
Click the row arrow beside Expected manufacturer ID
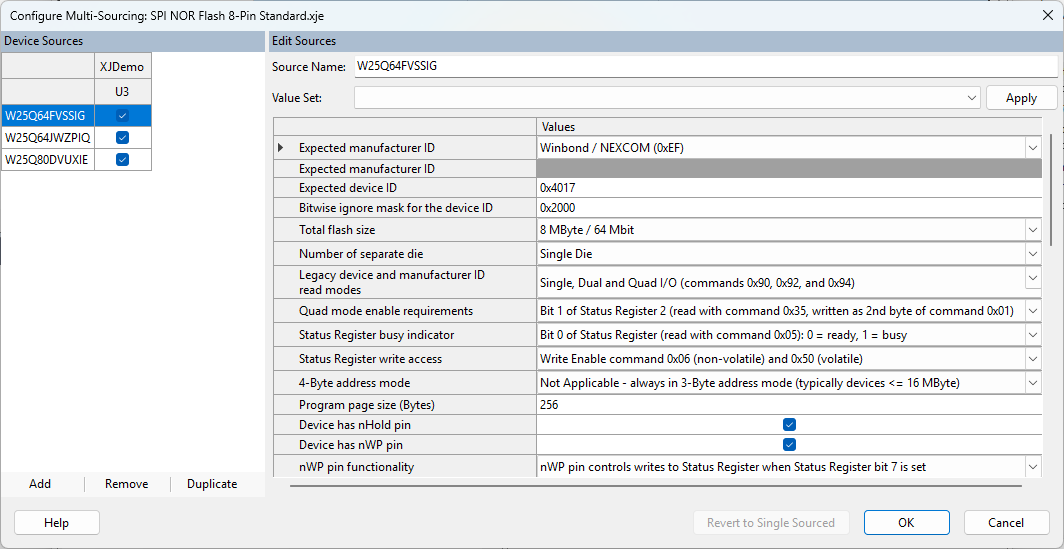281,148
